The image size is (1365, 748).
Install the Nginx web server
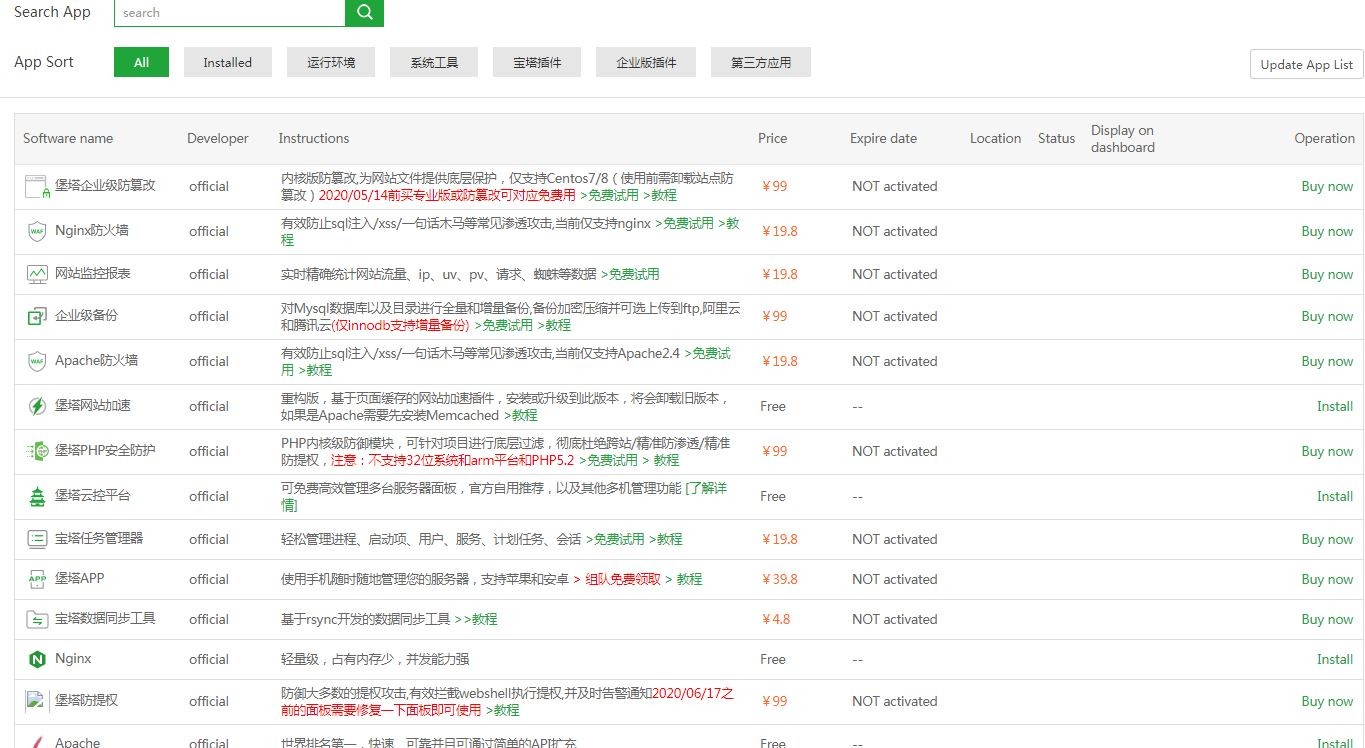coord(1334,659)
